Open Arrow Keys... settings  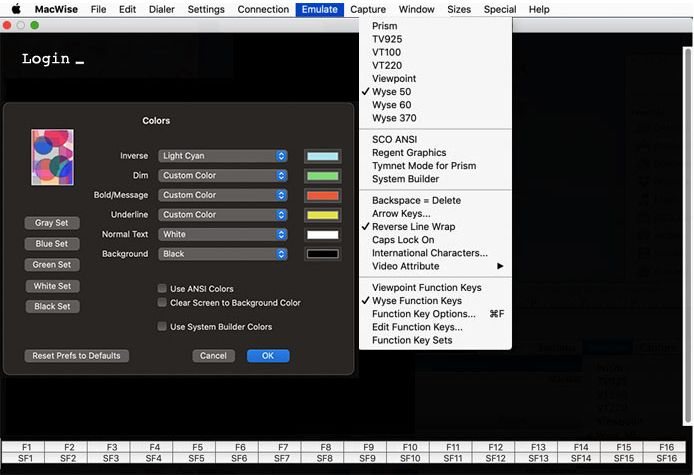point(436,213)
